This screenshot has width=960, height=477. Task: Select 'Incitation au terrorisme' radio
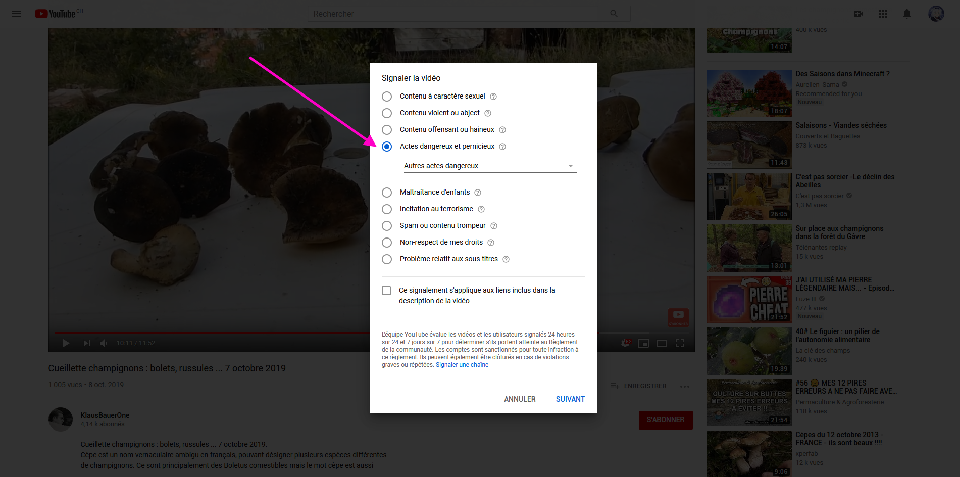click(386, 209)
